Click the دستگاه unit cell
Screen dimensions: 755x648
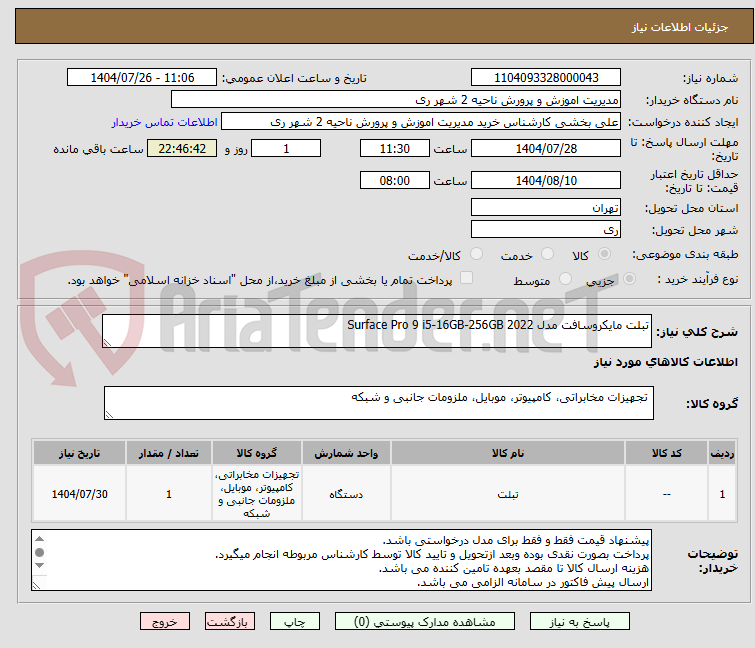346,494
